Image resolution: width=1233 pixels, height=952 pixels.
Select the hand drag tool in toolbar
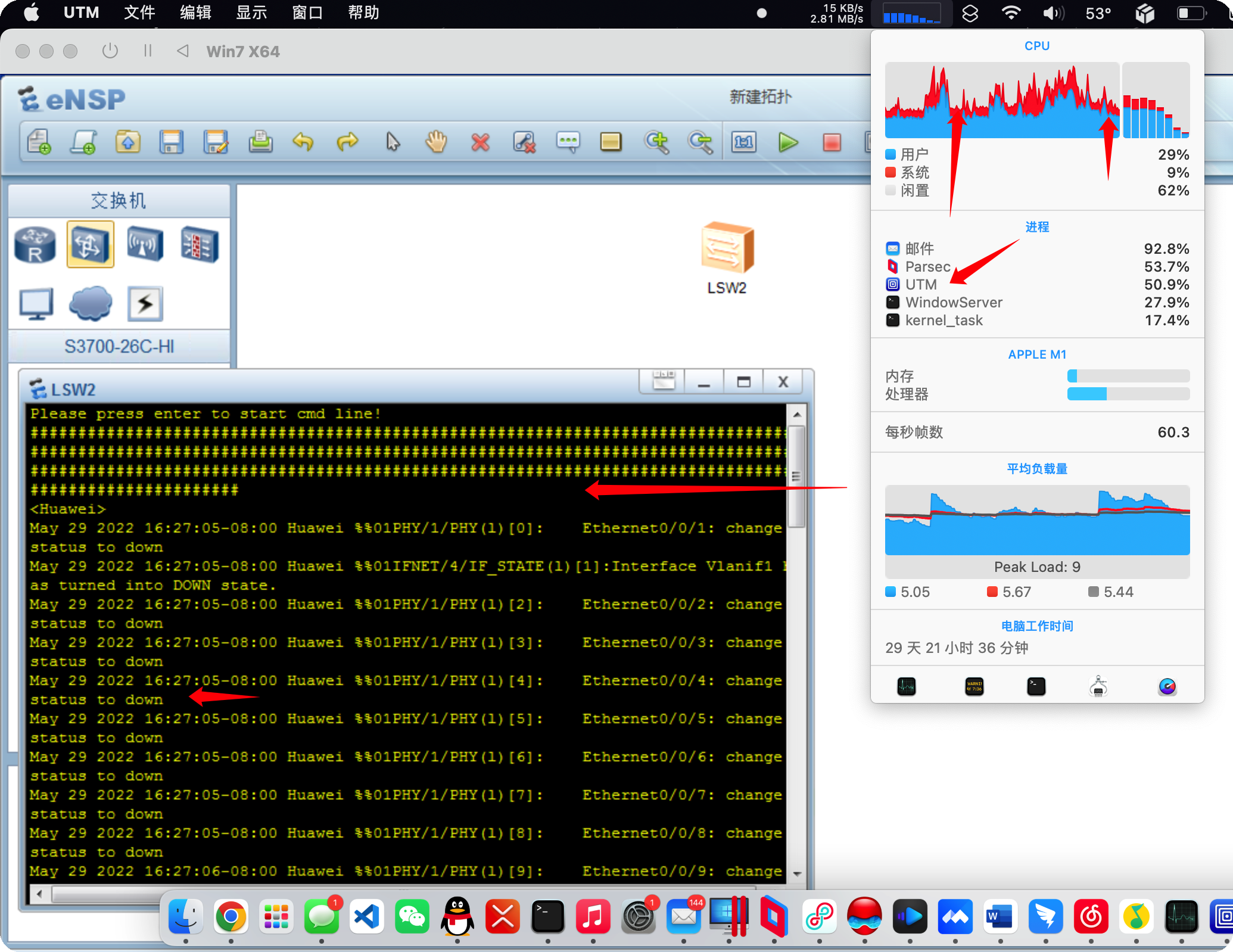[x=436, y=142]
